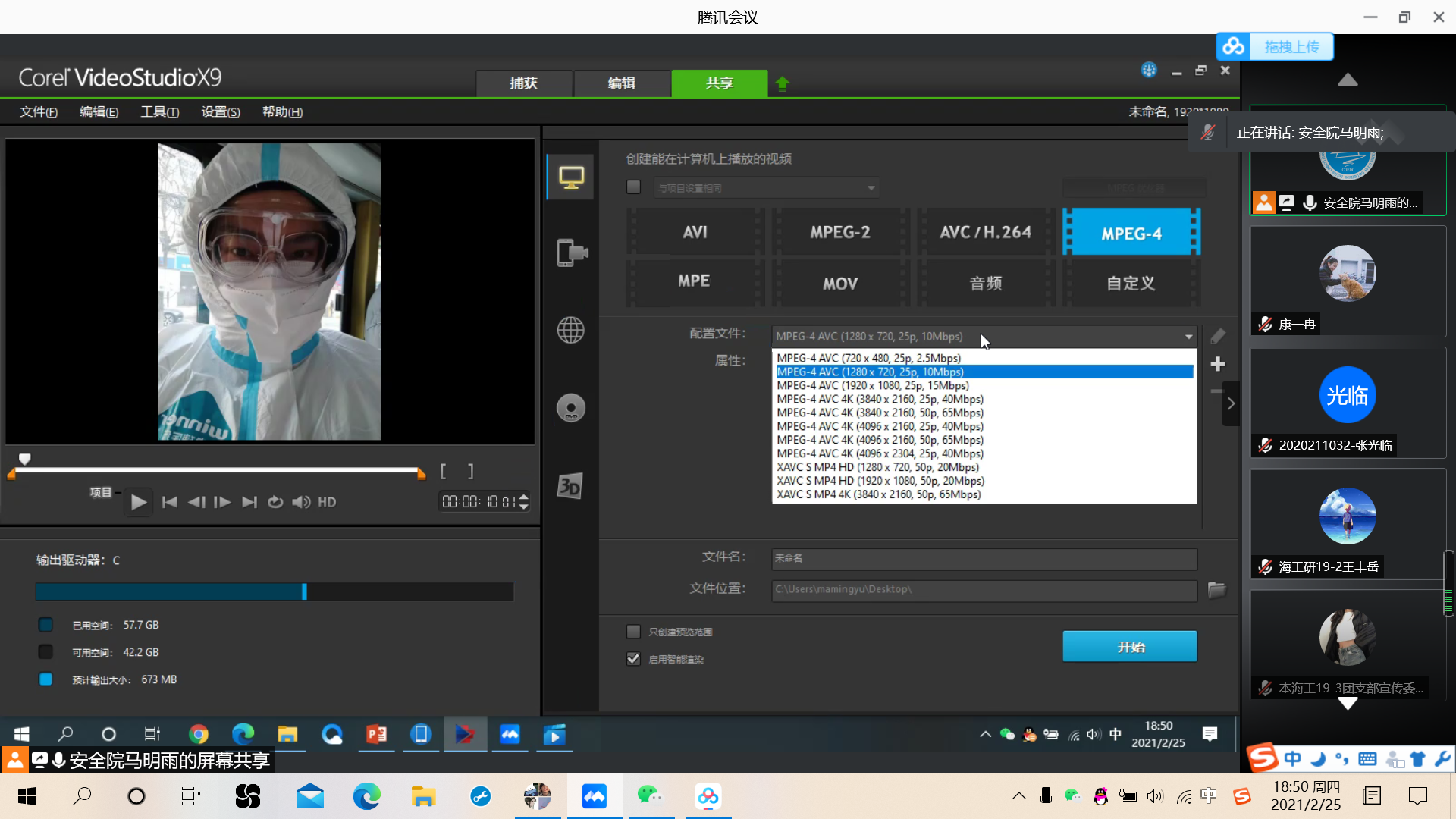Select the 3D movie output icon
The height and width of the screenshot is (819, 1456).
point(570,486)
